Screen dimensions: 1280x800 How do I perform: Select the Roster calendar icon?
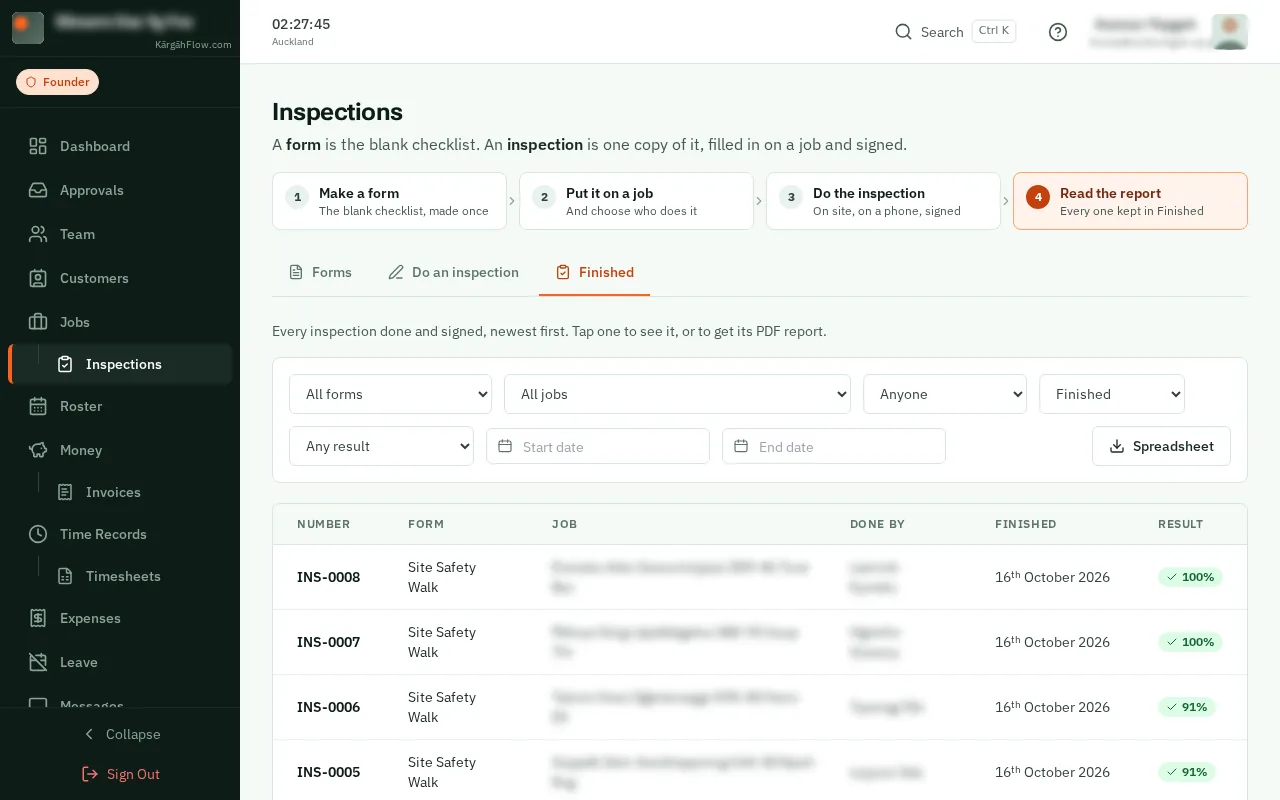coord(38,406)
